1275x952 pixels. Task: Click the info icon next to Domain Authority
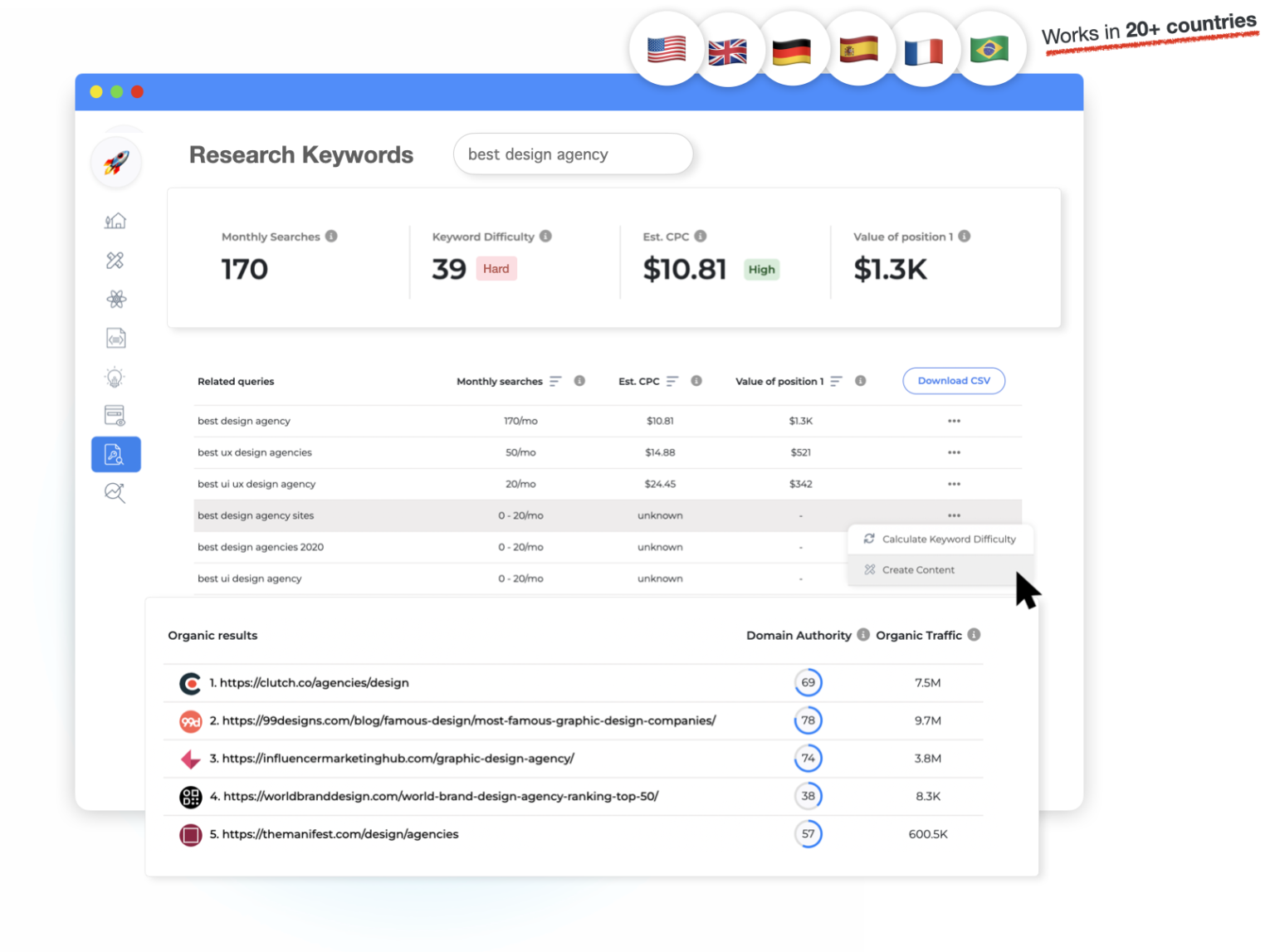(x=863, y=635)
